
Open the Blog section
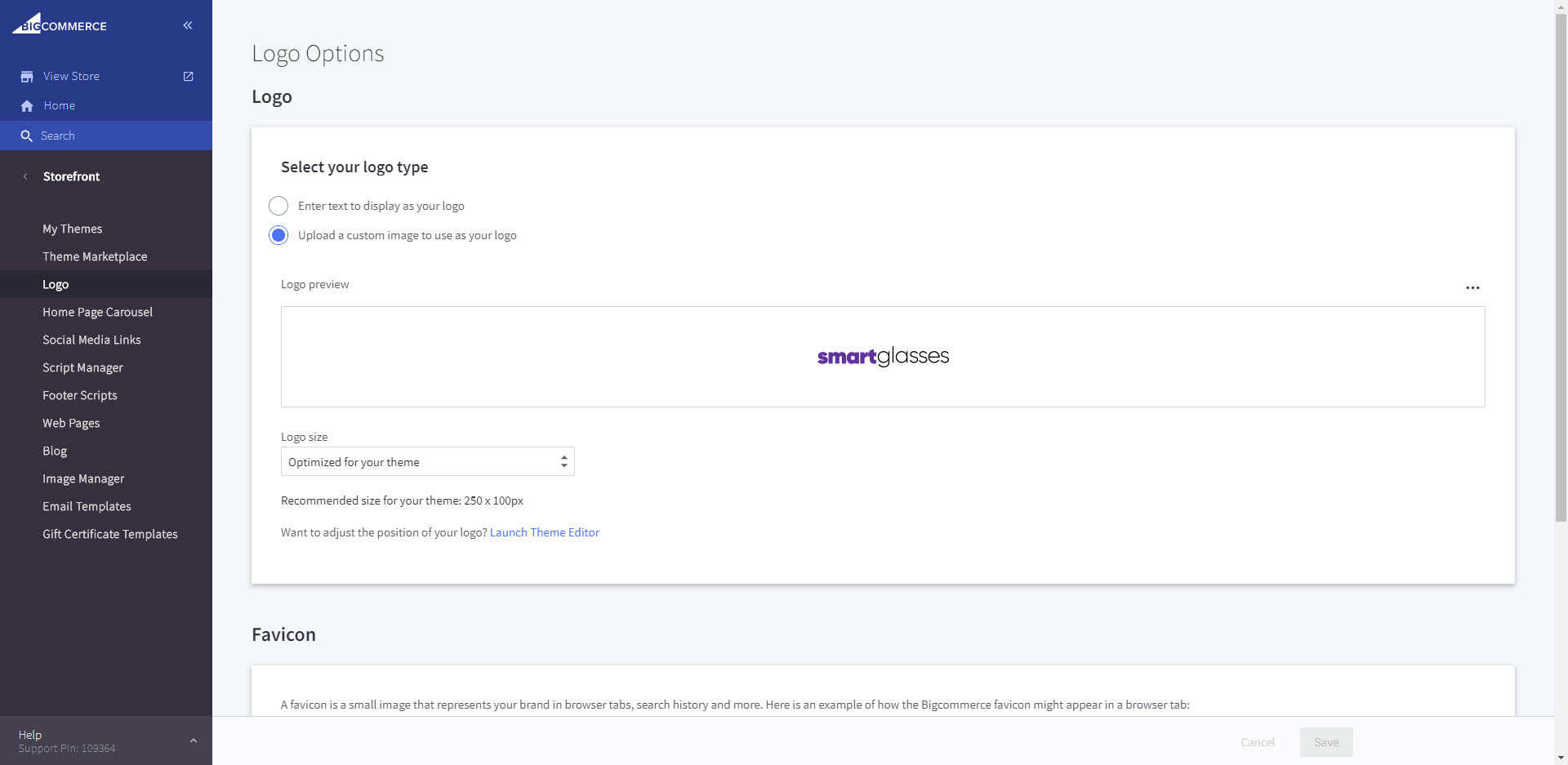click(55, 451)
